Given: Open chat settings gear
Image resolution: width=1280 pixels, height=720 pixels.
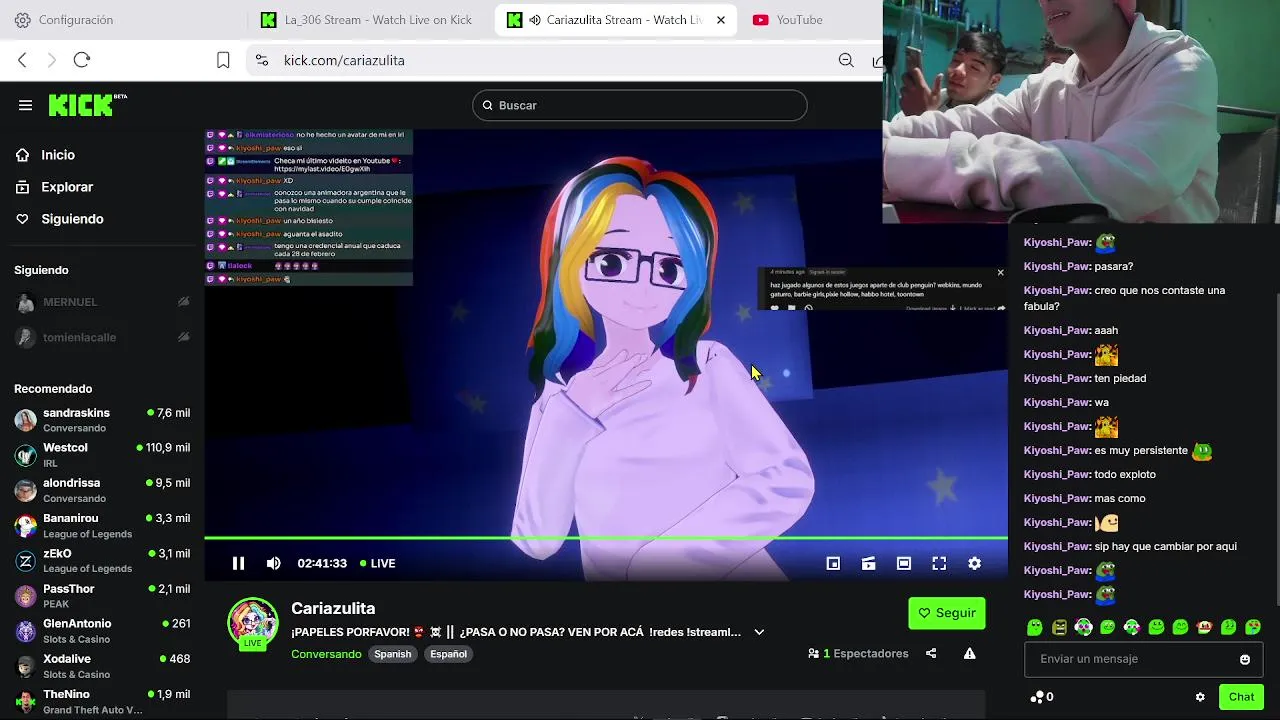Looking at the screenshot, I should coord(1200,697).
